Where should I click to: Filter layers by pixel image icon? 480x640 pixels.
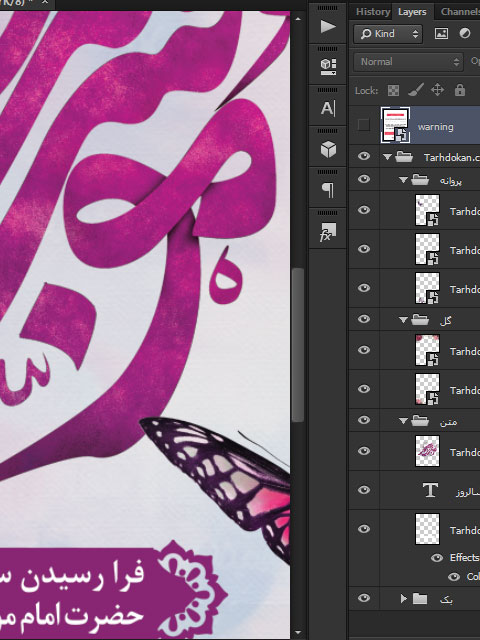pos(441,33)
